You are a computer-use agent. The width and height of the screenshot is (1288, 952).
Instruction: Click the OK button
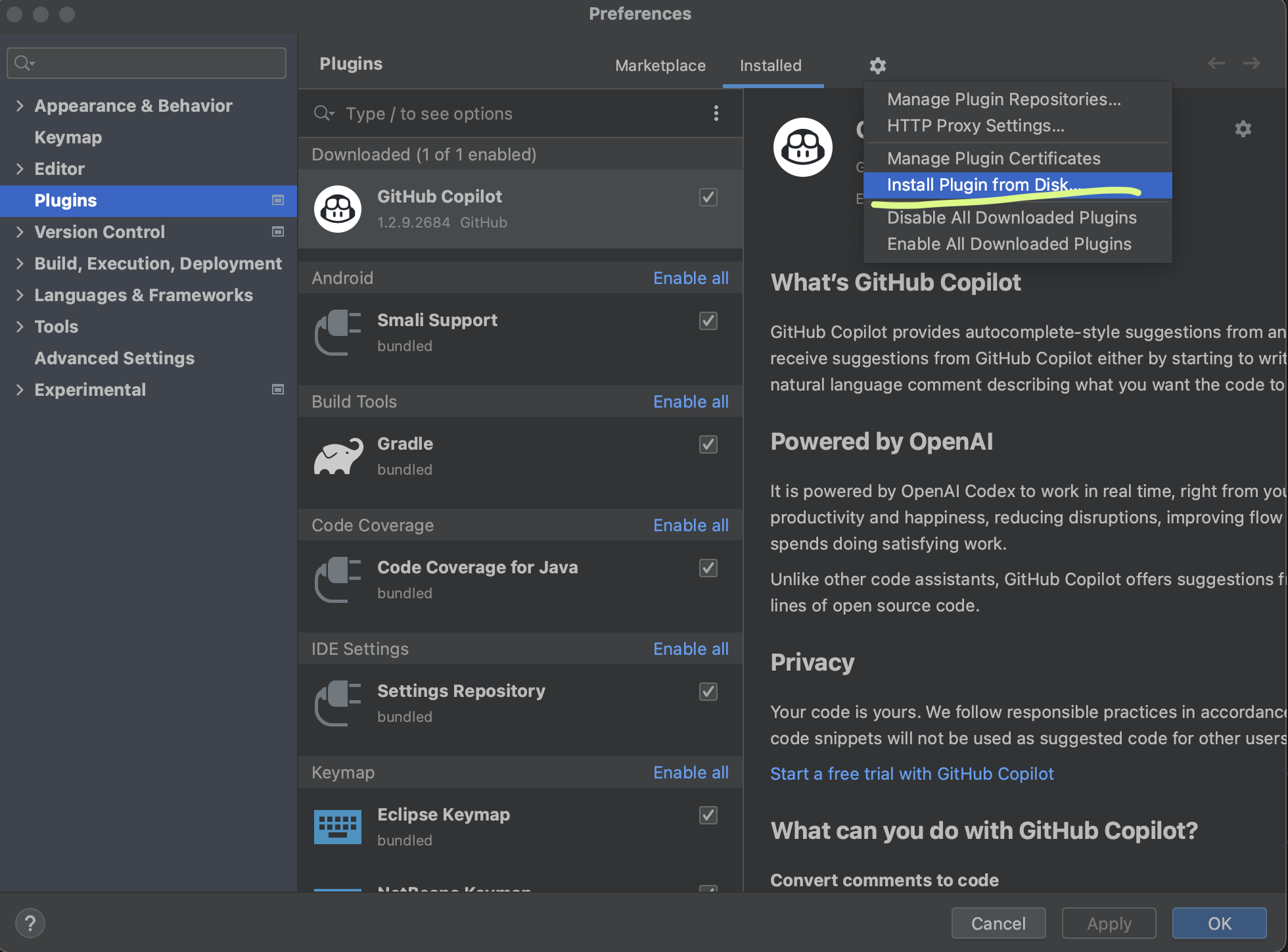click(1219, 923)
